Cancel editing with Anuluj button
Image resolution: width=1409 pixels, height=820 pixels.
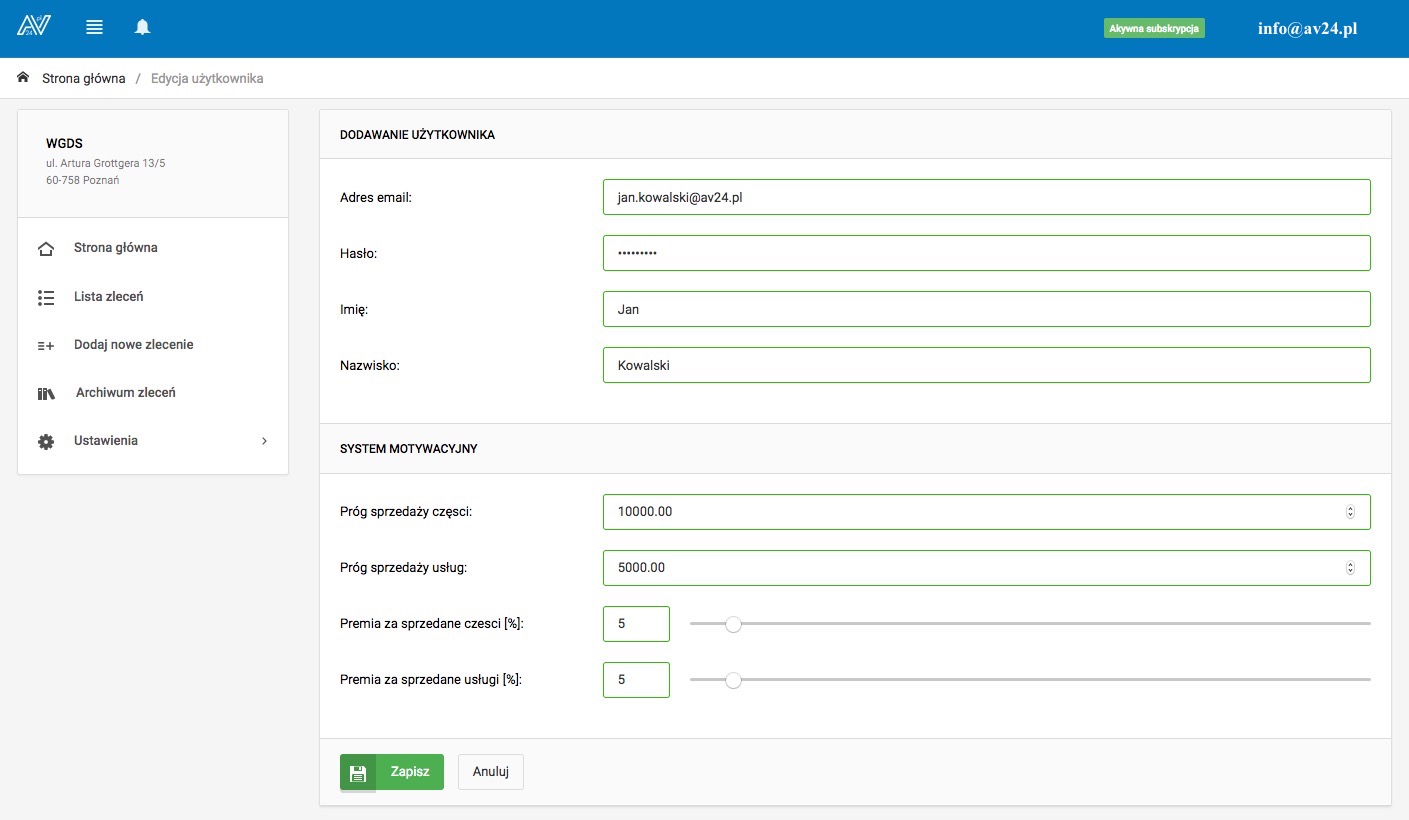point(491,772)
